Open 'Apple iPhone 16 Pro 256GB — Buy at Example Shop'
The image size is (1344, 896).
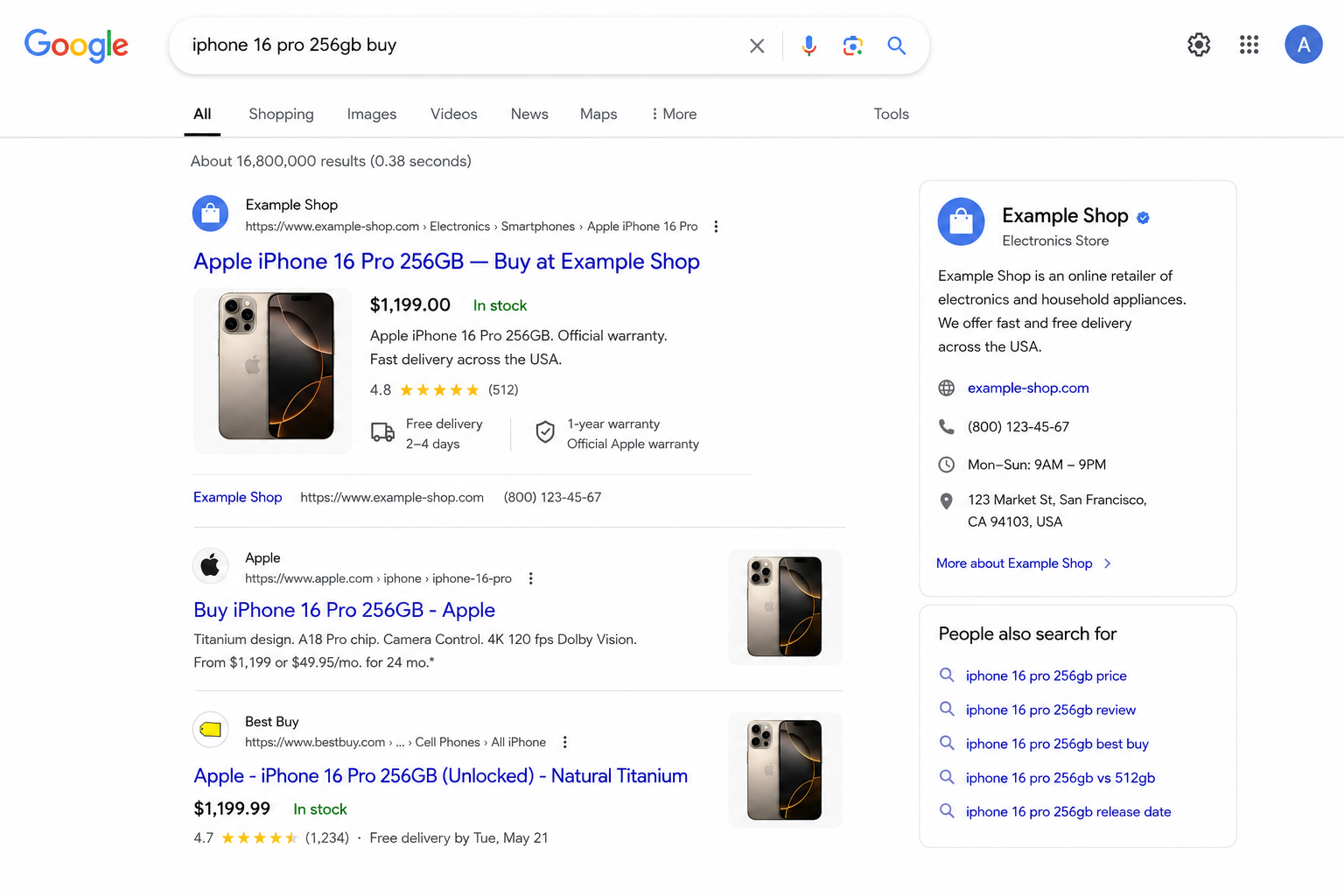446,262
